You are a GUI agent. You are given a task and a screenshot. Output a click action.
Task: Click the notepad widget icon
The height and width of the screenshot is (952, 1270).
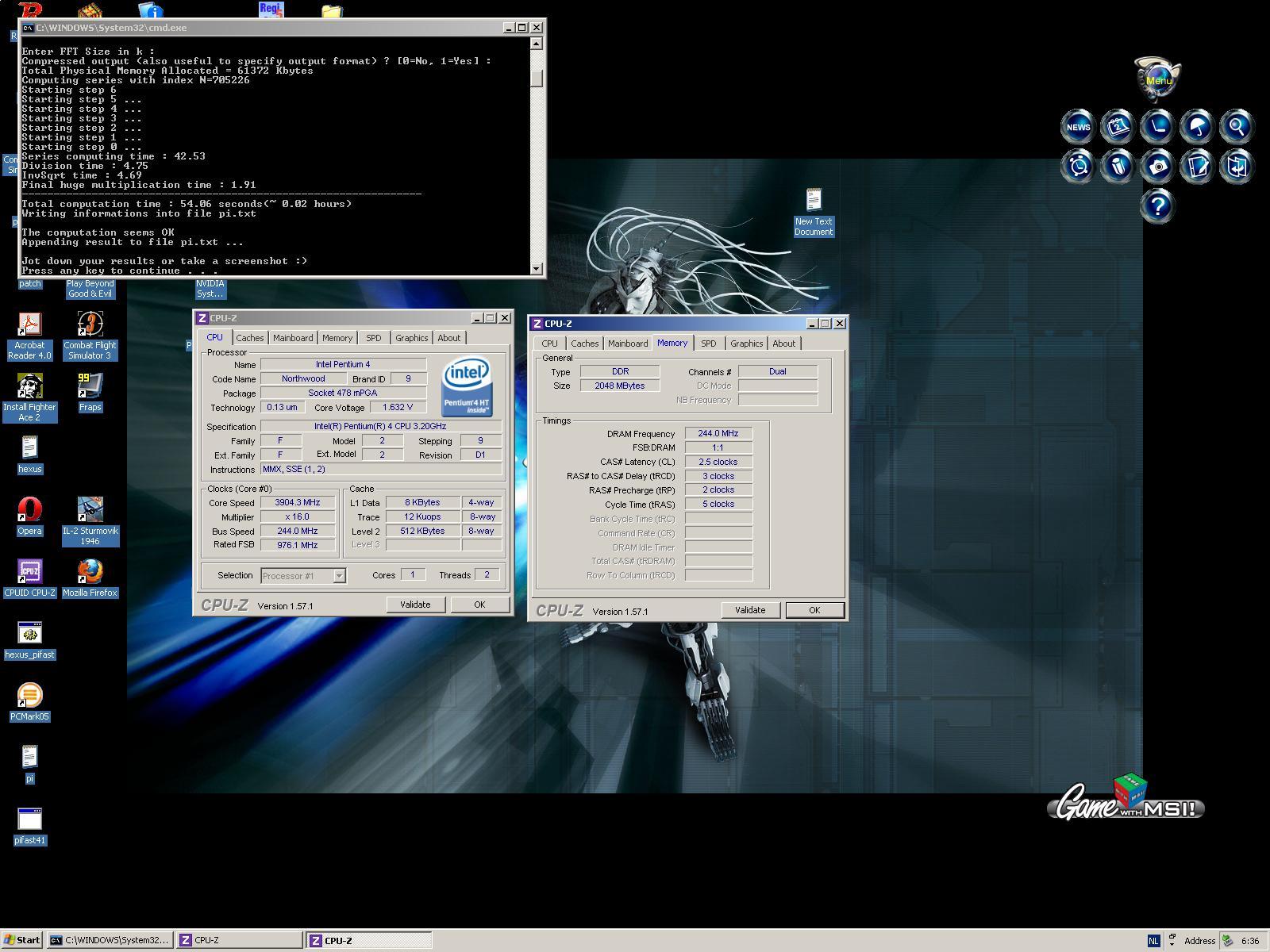1197,167
